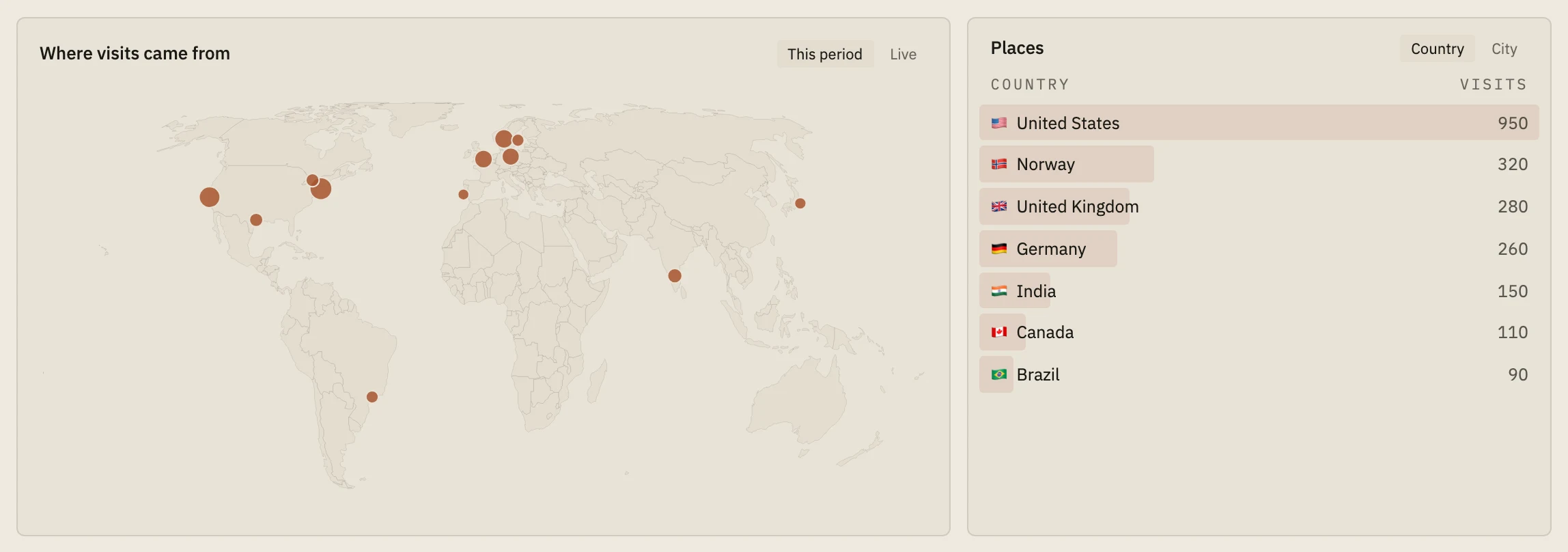Click the map dot on India
This screenshot has width=1568, height=552.
[675, 276]
